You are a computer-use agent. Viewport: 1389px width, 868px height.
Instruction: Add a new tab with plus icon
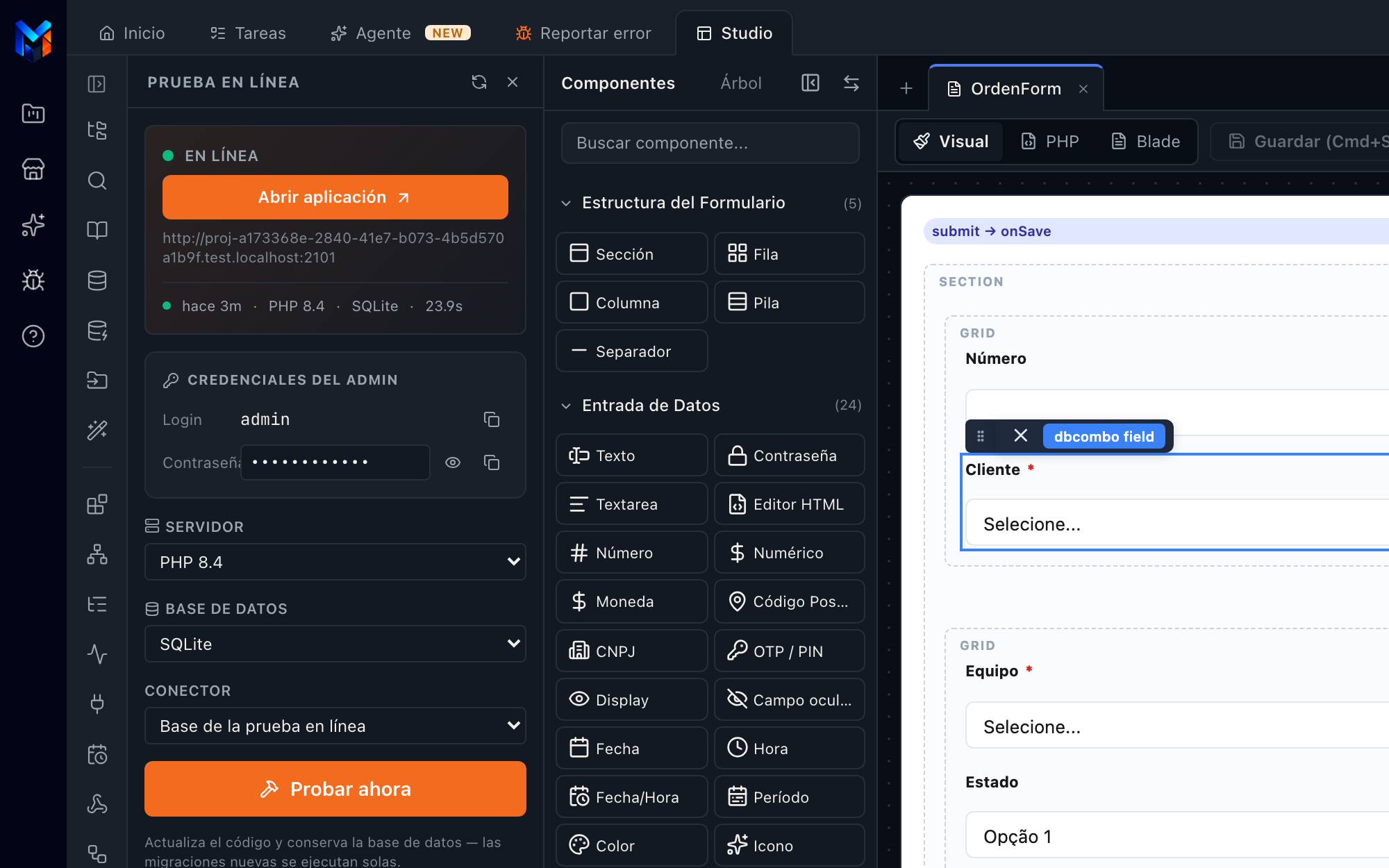[x=906, y=89]
